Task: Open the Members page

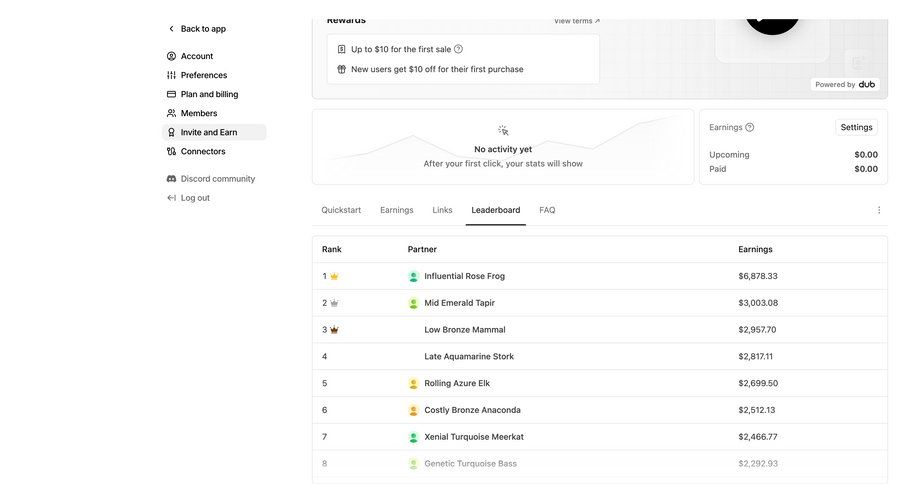Action: [199, 113]
